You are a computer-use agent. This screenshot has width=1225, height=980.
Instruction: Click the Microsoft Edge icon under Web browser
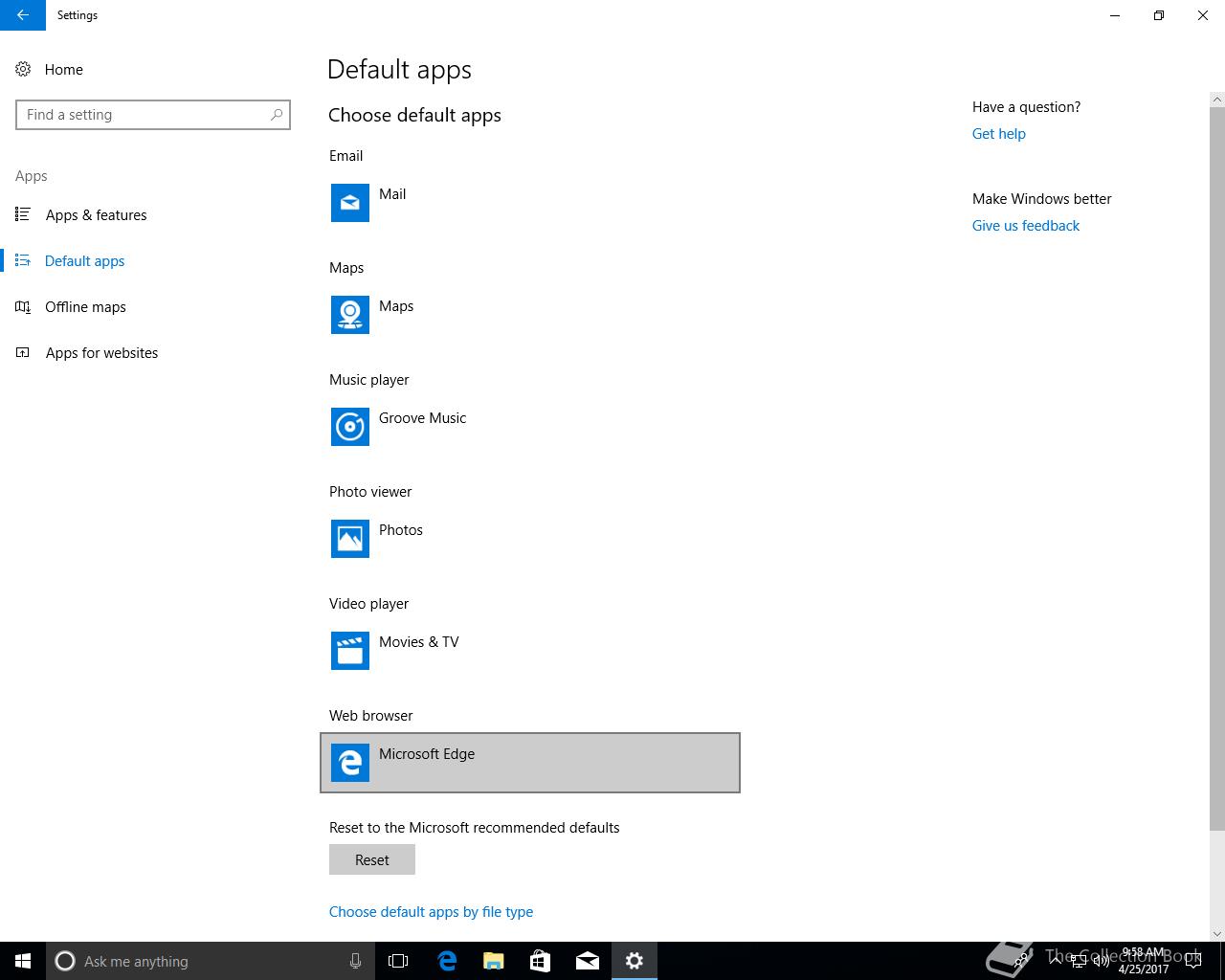click(x=350, y=763)
